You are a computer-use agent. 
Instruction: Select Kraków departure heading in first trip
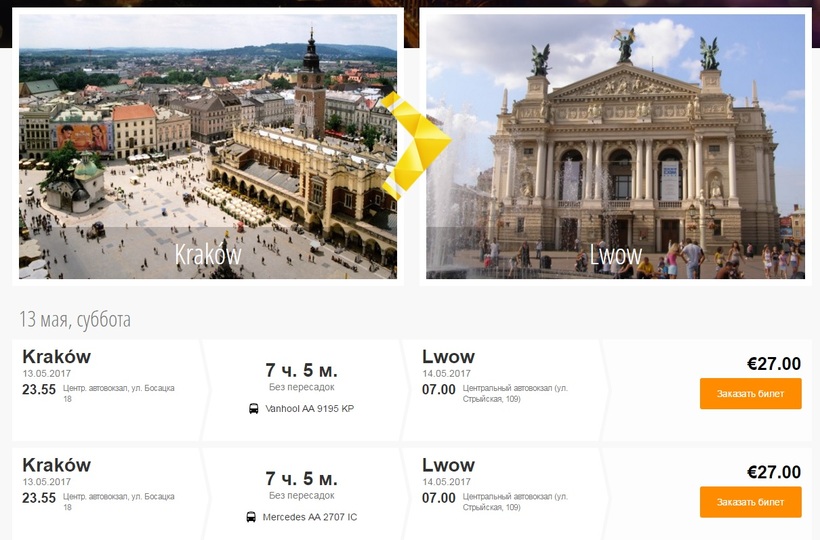pos(56,357)
